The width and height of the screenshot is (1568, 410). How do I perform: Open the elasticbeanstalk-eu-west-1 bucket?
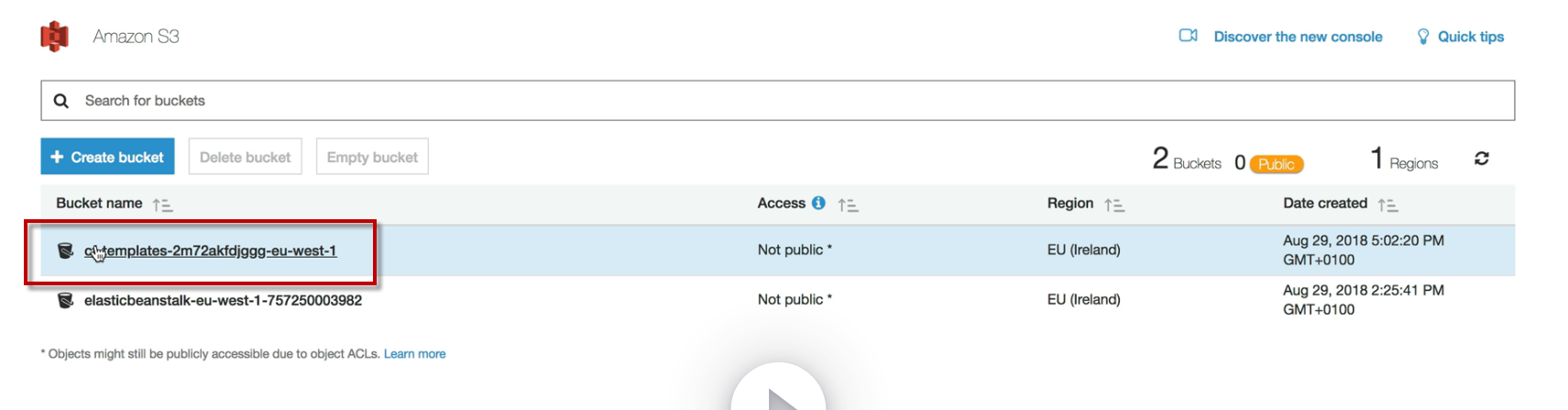pos(223,300)
